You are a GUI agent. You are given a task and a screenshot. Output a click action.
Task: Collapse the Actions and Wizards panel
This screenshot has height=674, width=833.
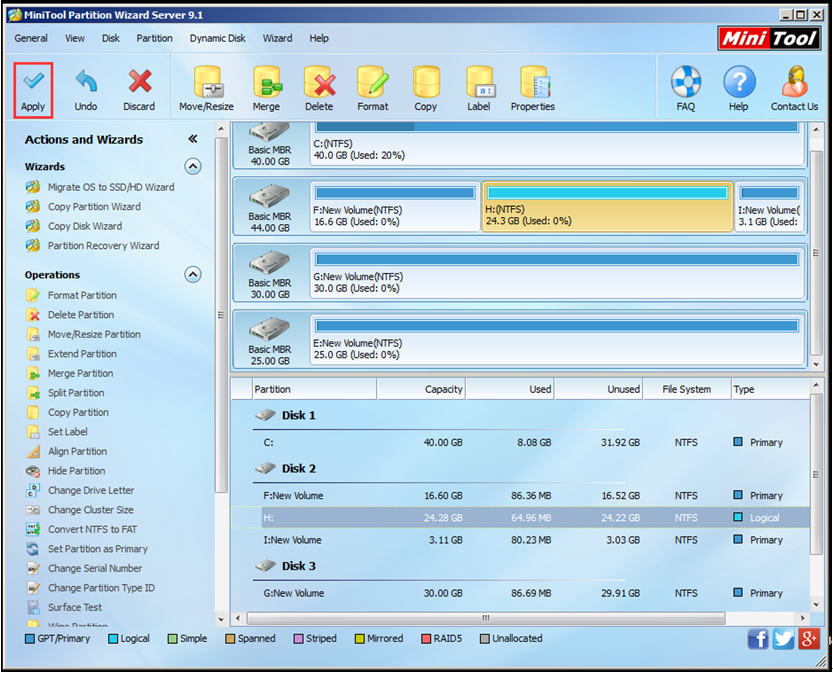point(193,139)
